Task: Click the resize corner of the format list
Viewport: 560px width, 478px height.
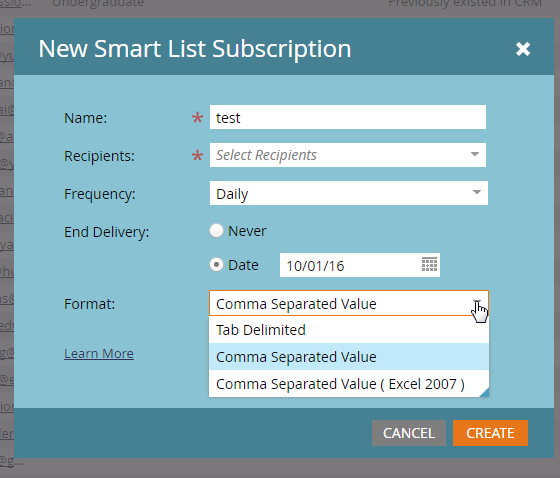Action: pyautogui.click(x=484, y=392)
